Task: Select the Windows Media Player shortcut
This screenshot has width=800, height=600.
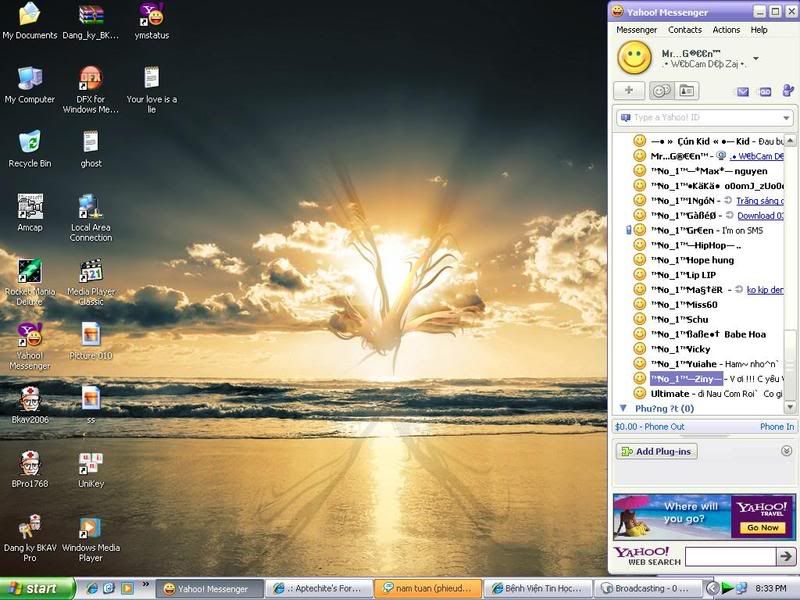Action: click(x=91, y=538)
